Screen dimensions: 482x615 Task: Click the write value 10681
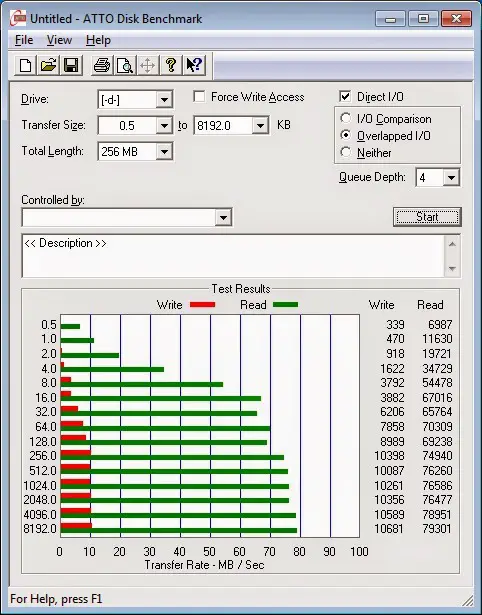[389, 529]
